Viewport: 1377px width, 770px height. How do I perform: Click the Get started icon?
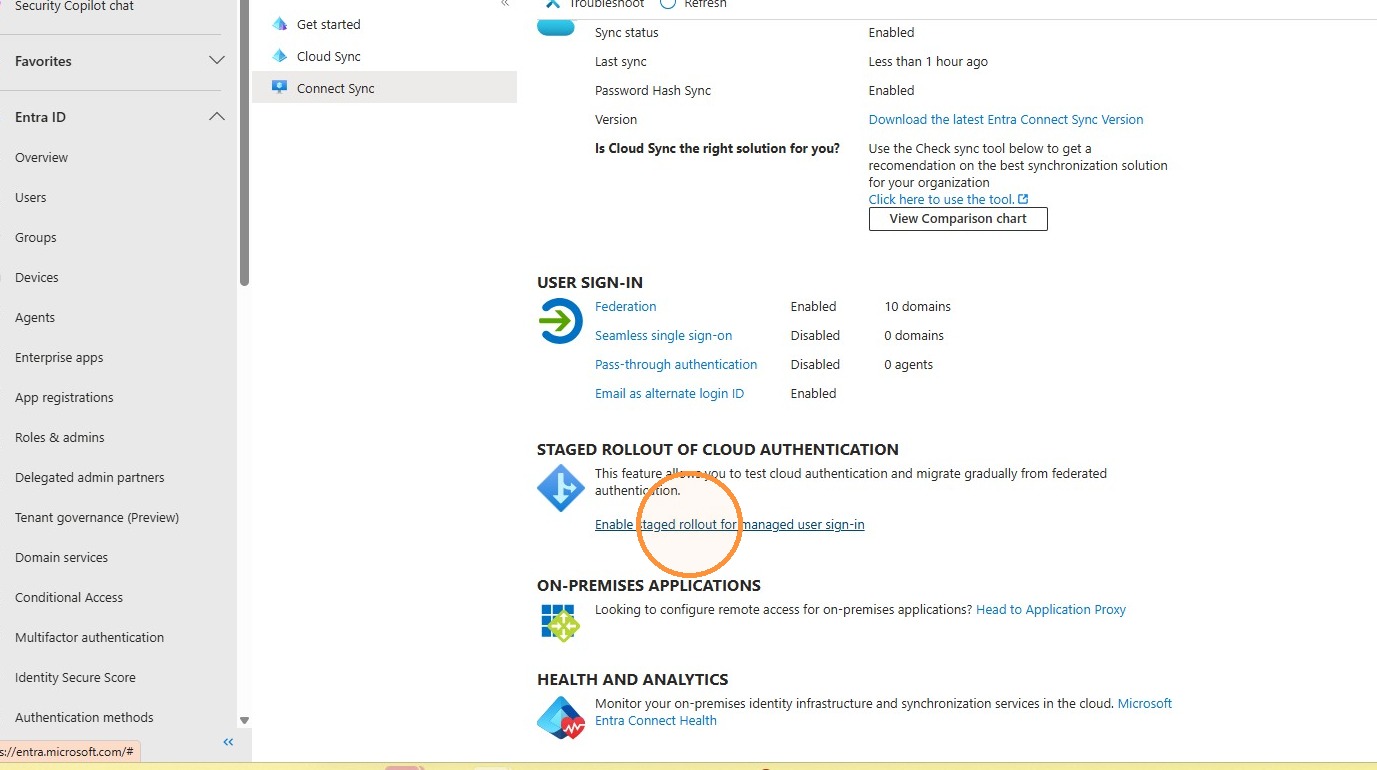click(x=279, y=24)
